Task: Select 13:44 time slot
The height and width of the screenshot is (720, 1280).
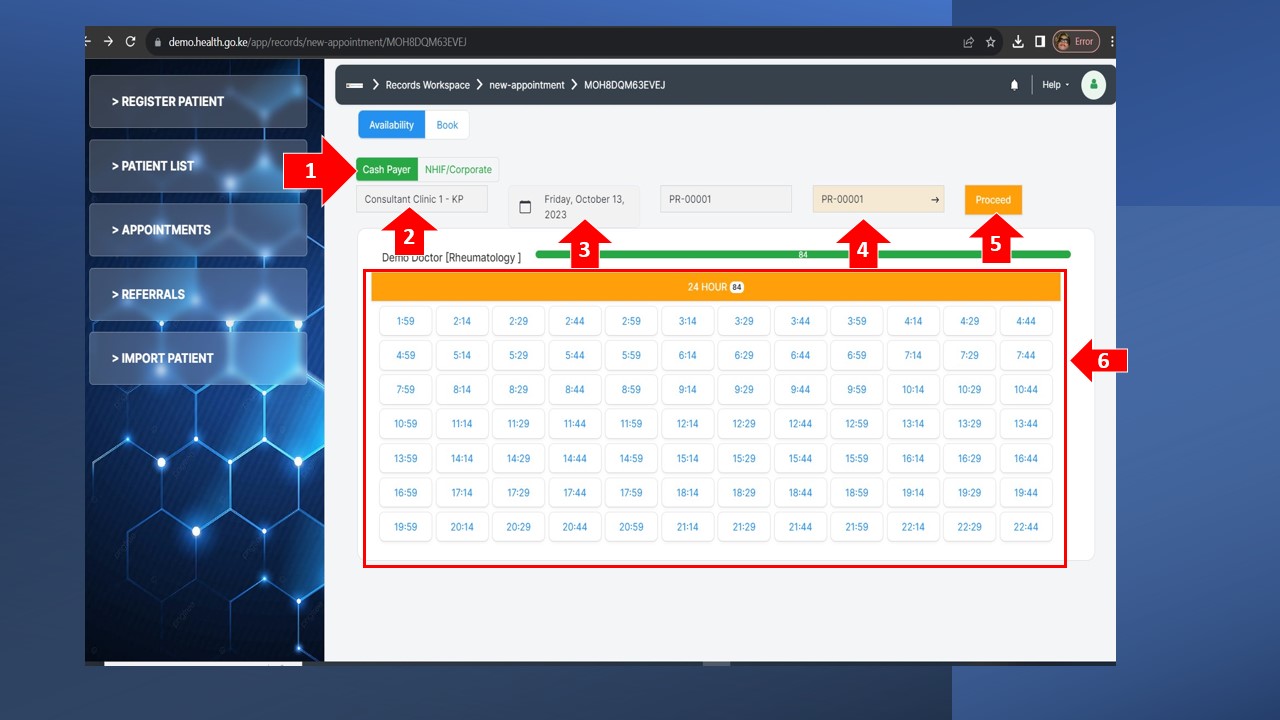Action: (1026, 423)
